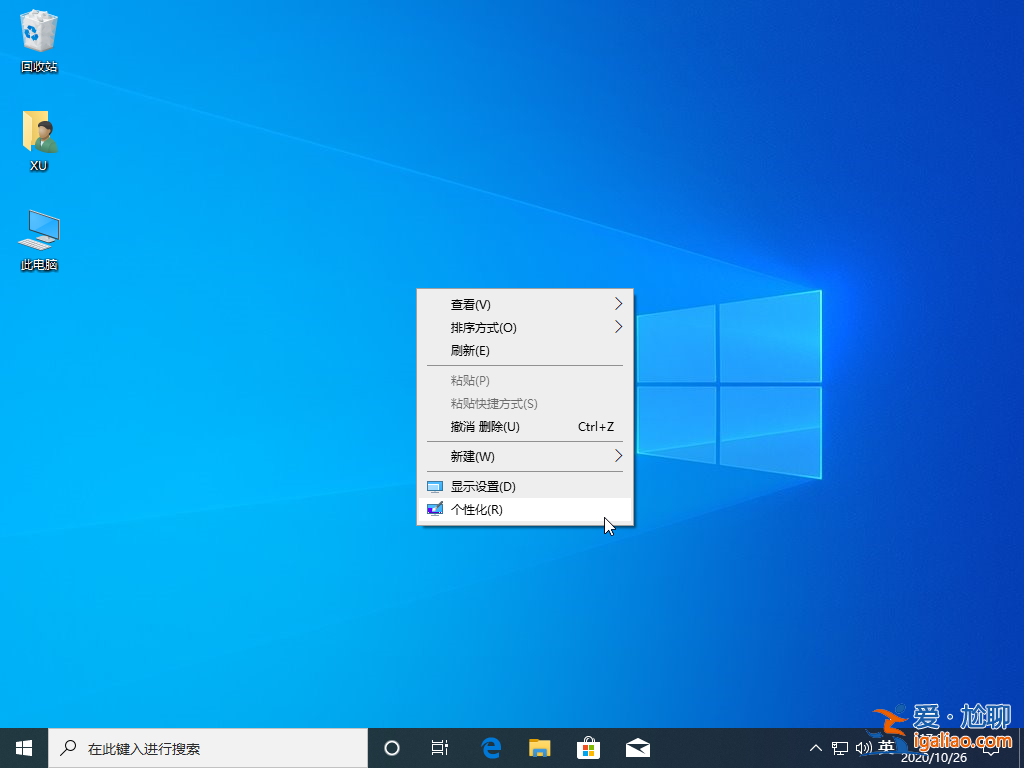1024x768 pixels.
Task: Click the network icon in system tray
Action: pyautogui.click(x=840, y=747)
